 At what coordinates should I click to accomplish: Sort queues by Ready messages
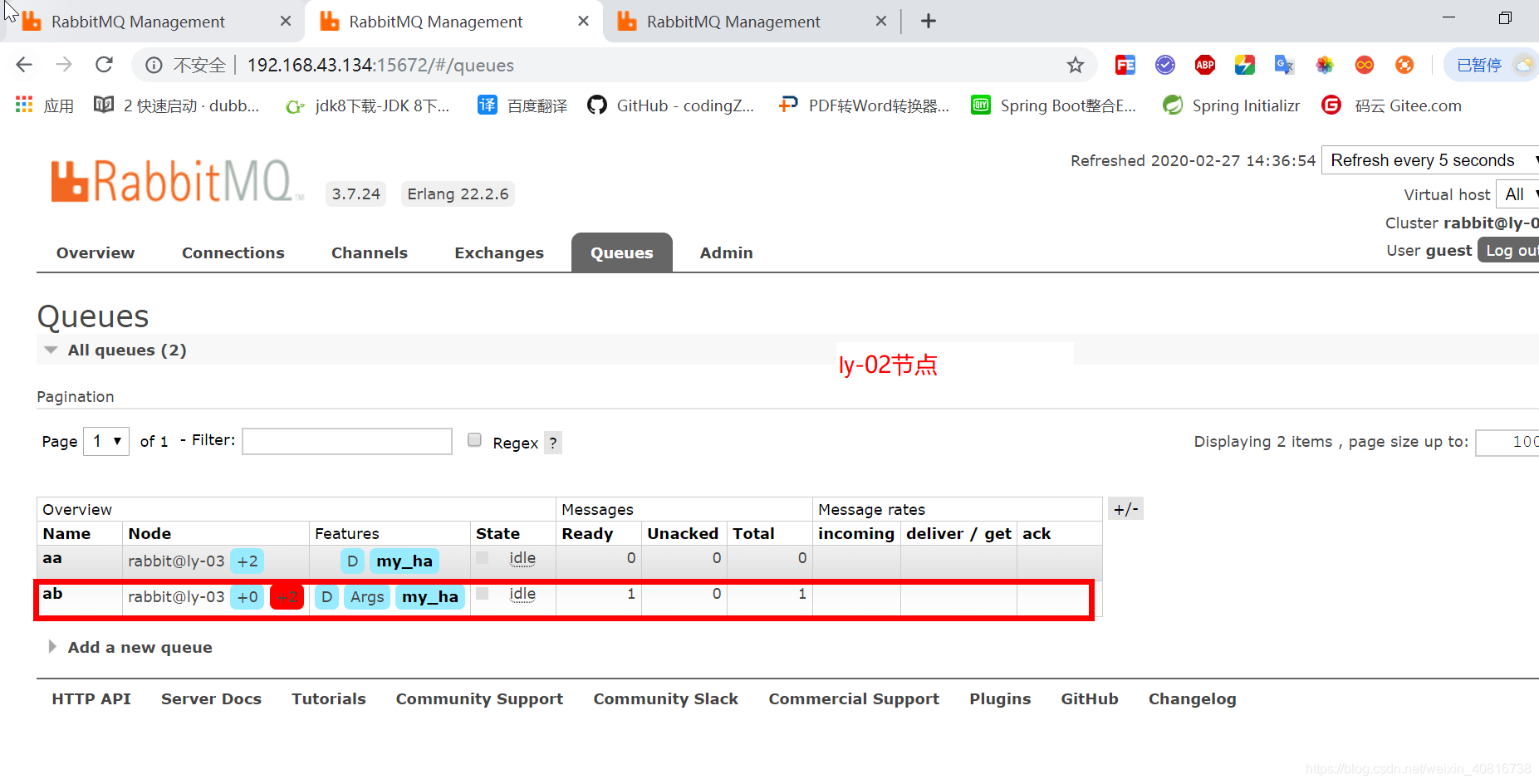587,533
